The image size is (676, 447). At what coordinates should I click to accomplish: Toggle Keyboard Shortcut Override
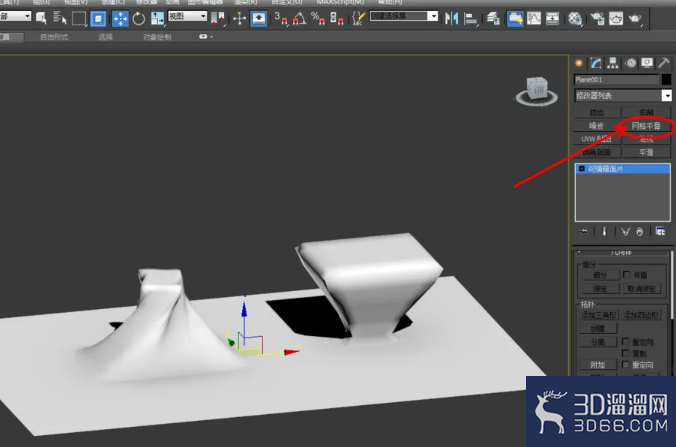point(258,19)
